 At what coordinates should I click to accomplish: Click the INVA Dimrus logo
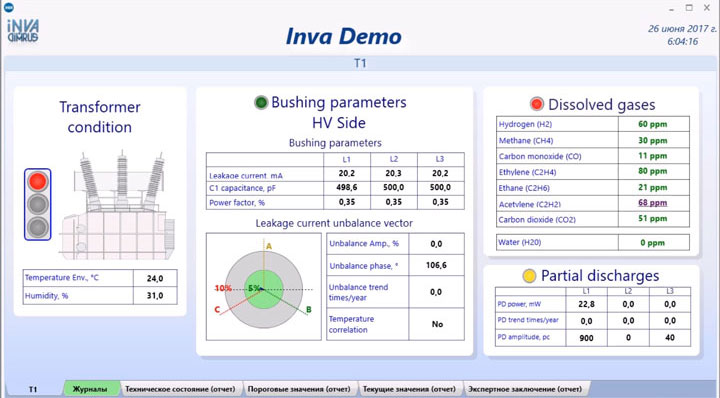(x=22, y=31)
